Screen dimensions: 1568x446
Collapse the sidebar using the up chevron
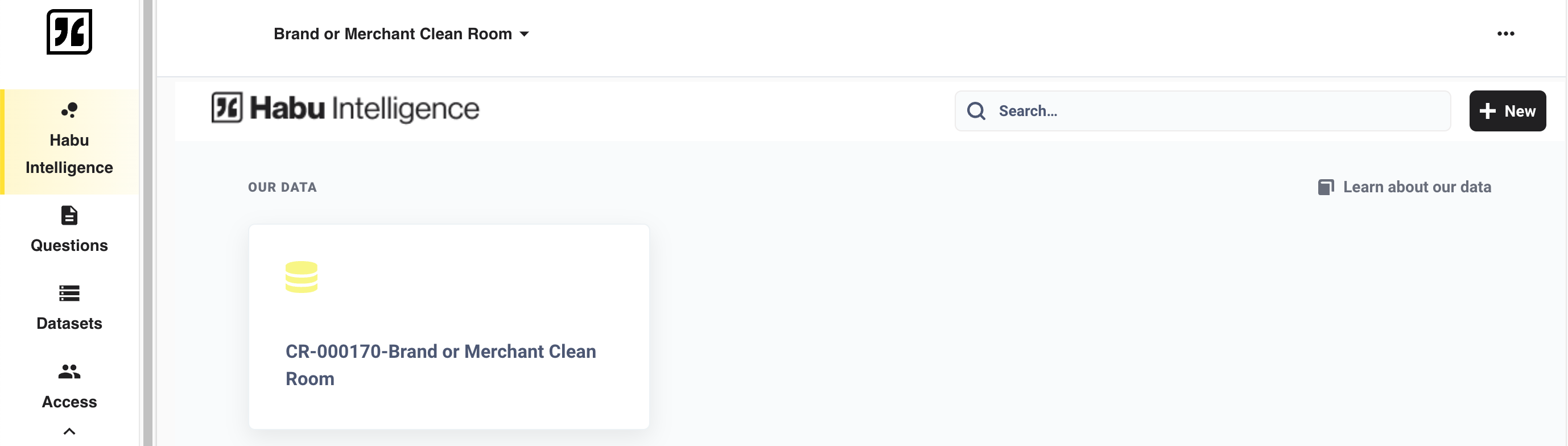click(69, 431)
